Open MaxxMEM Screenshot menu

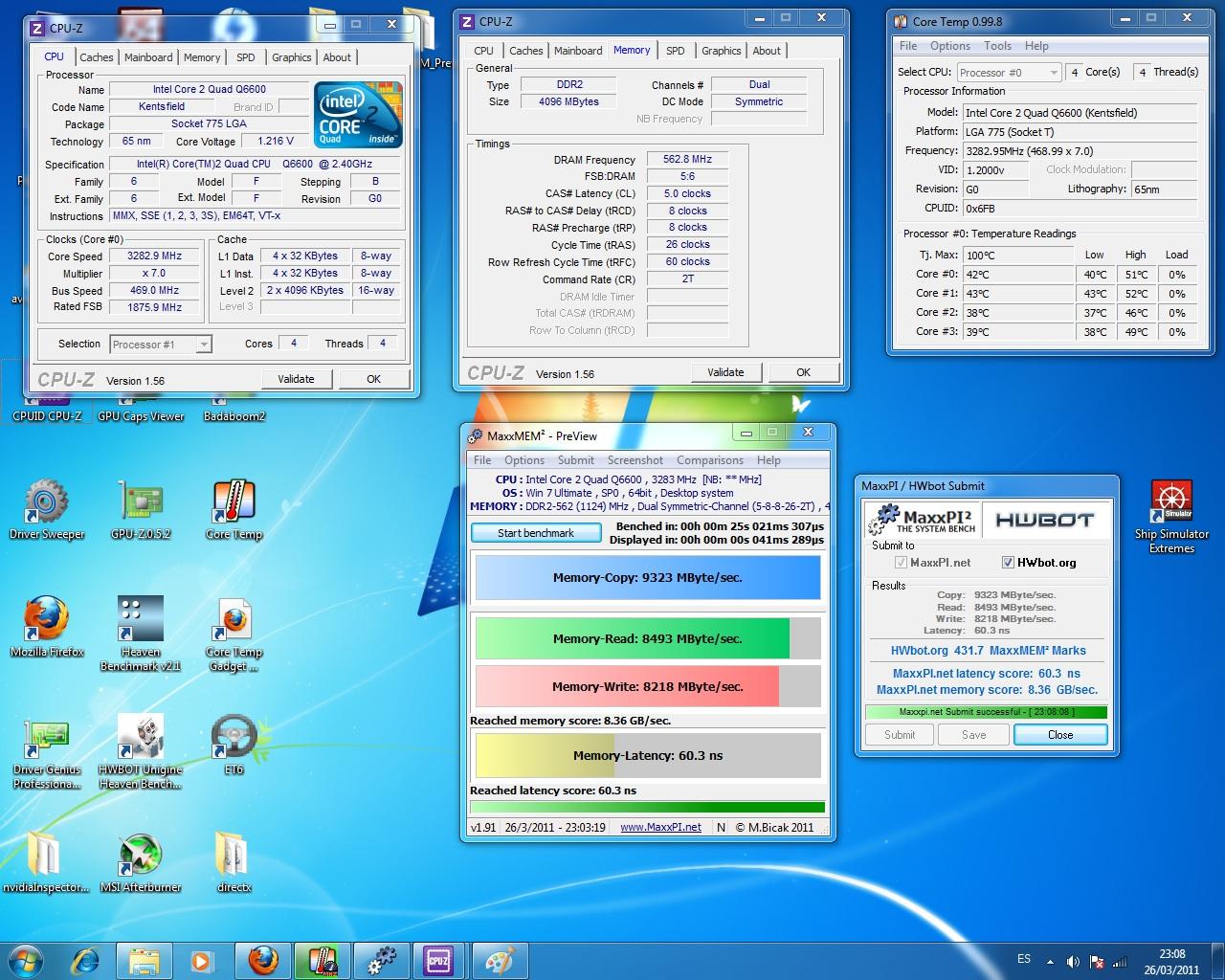[x=635, y=460]
